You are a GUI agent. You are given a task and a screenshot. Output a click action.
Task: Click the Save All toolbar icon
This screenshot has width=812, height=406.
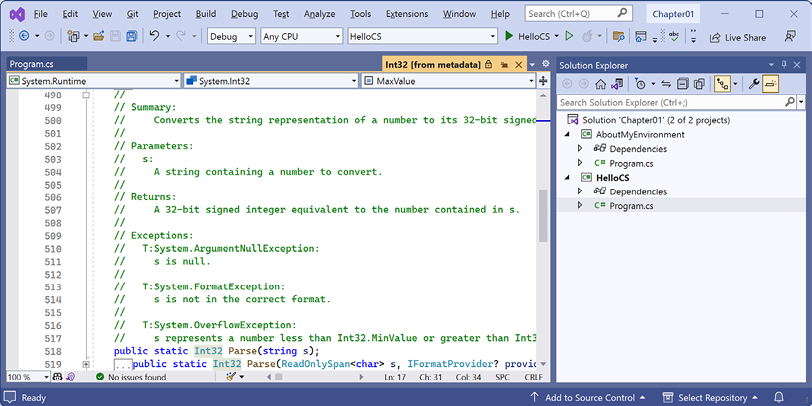132,36
